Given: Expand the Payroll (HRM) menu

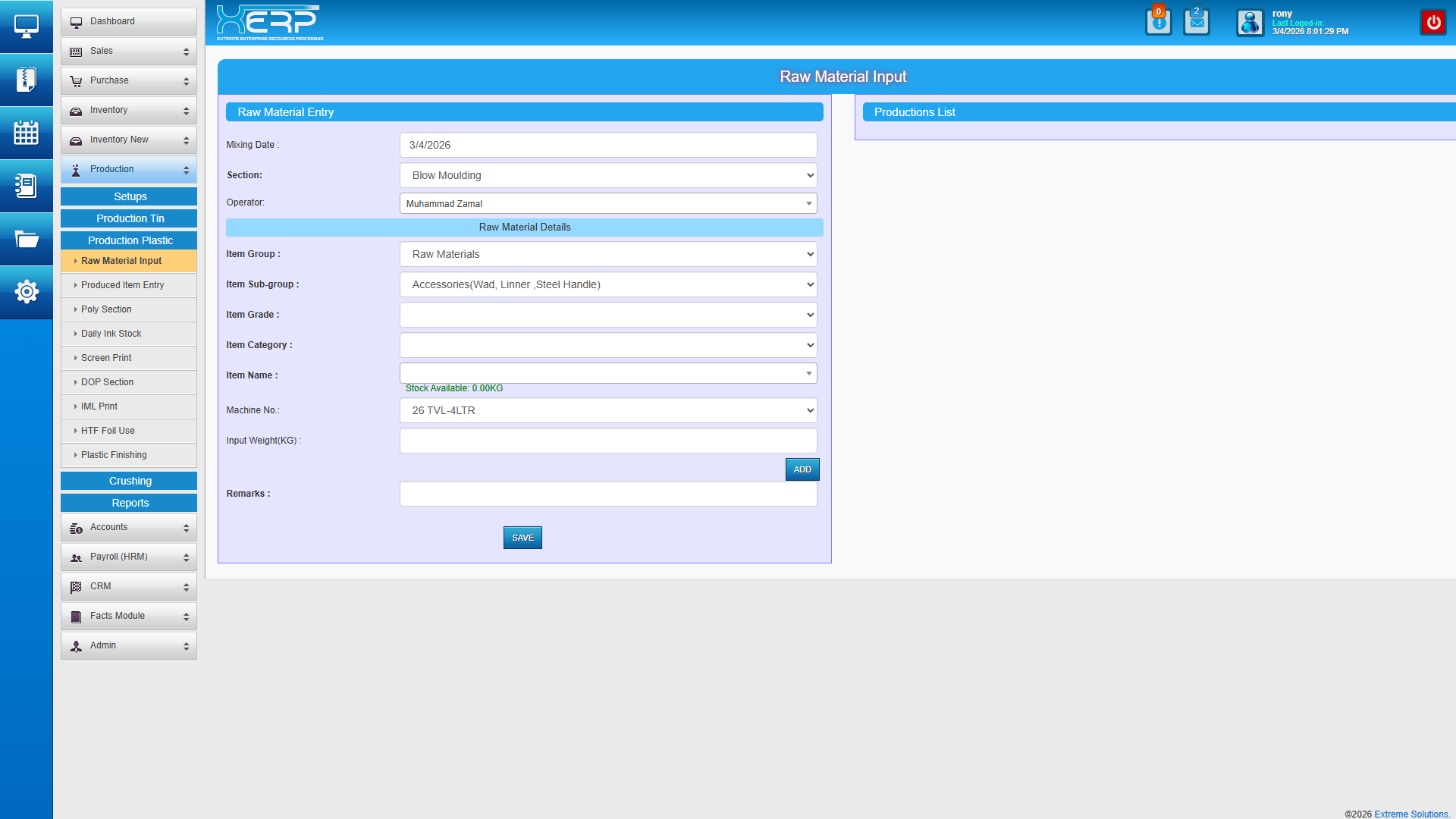Looking at the screenshot, I should [129, 557].
